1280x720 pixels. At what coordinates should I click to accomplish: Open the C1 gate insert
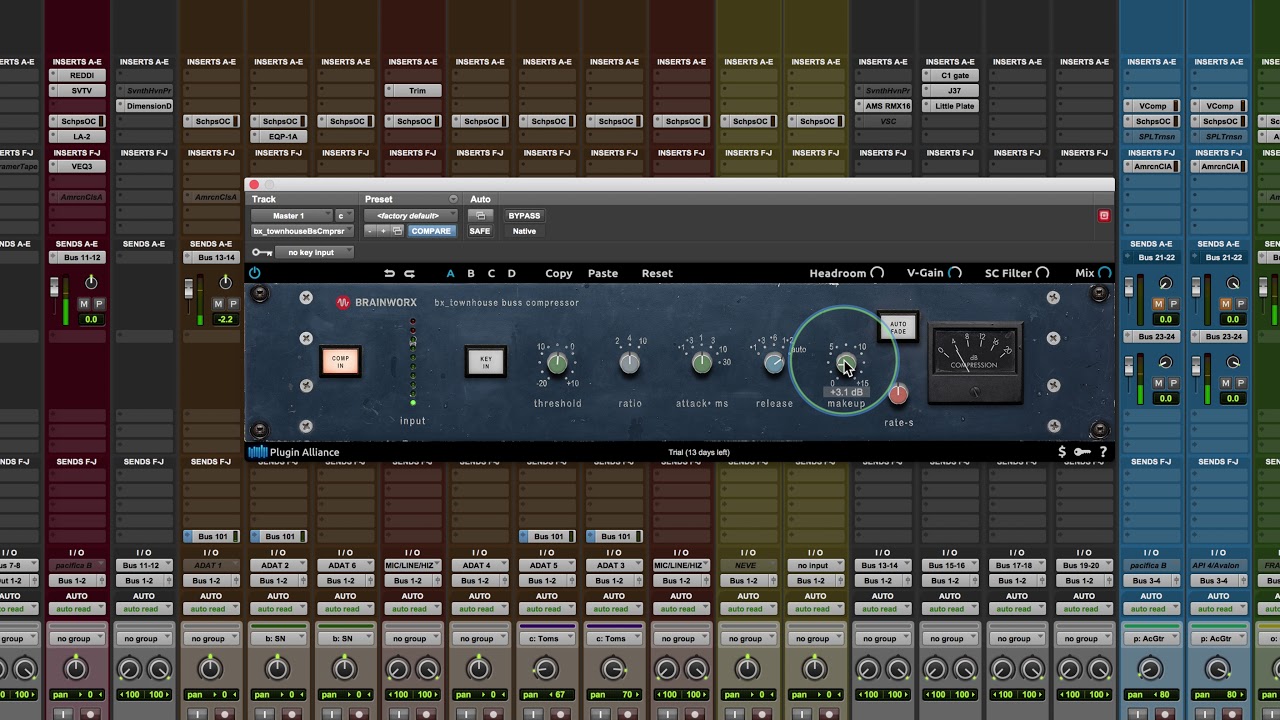[x=954, y=75]
